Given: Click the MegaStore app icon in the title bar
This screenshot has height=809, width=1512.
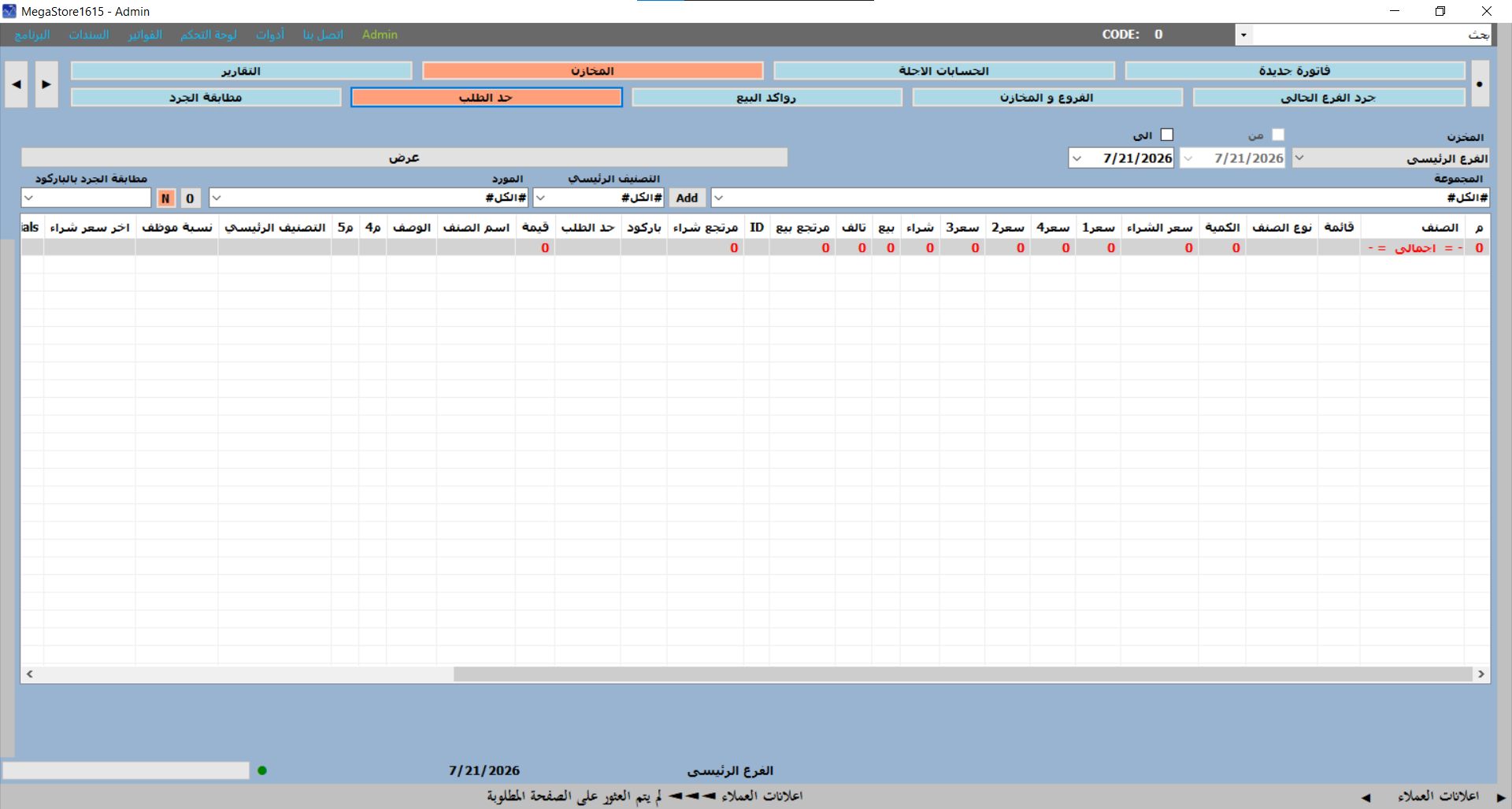Looking at the screenshot, I should pos(9,11).
